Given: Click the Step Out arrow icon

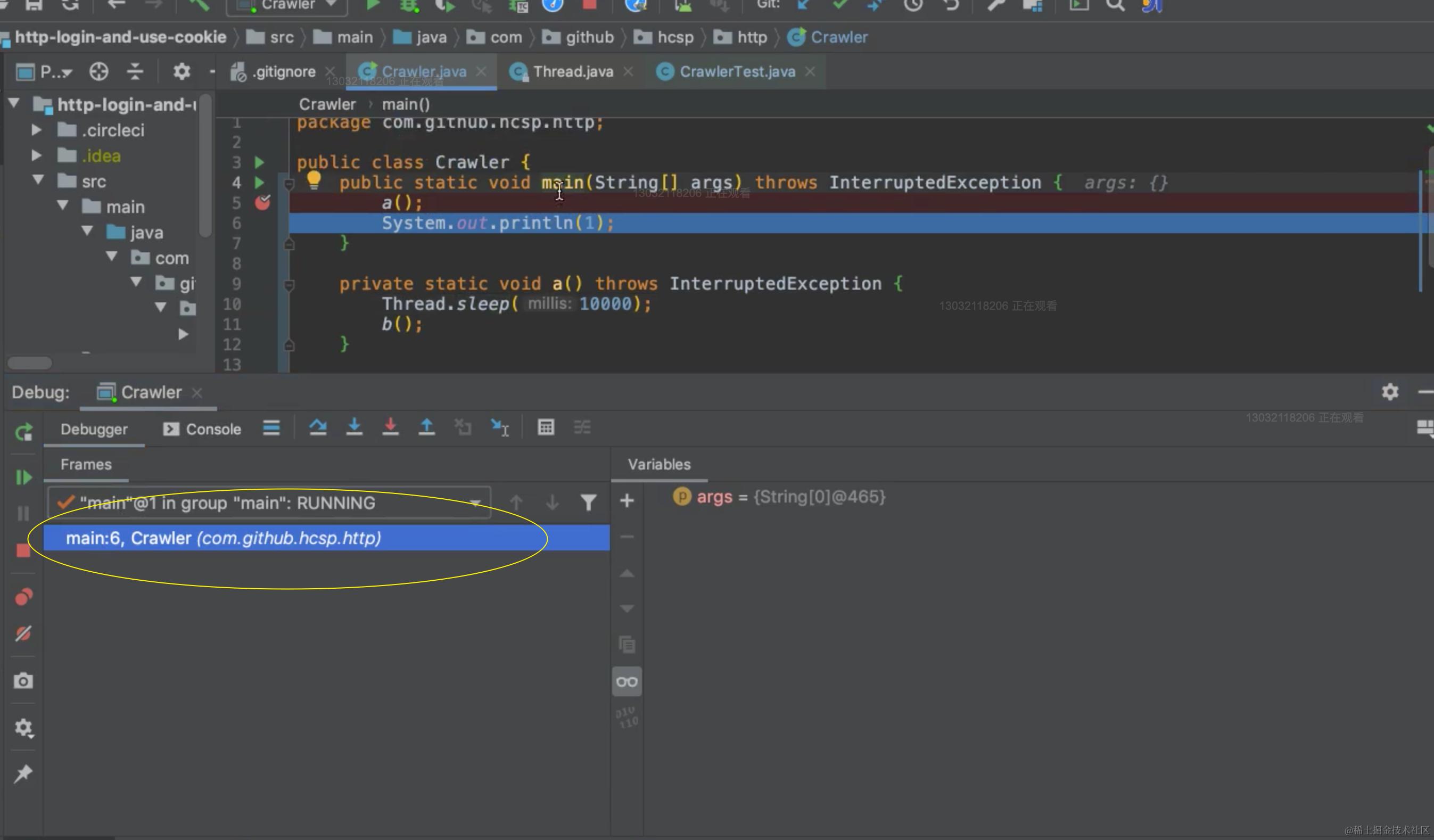Looking at the screenshot, I should point(426,427).
